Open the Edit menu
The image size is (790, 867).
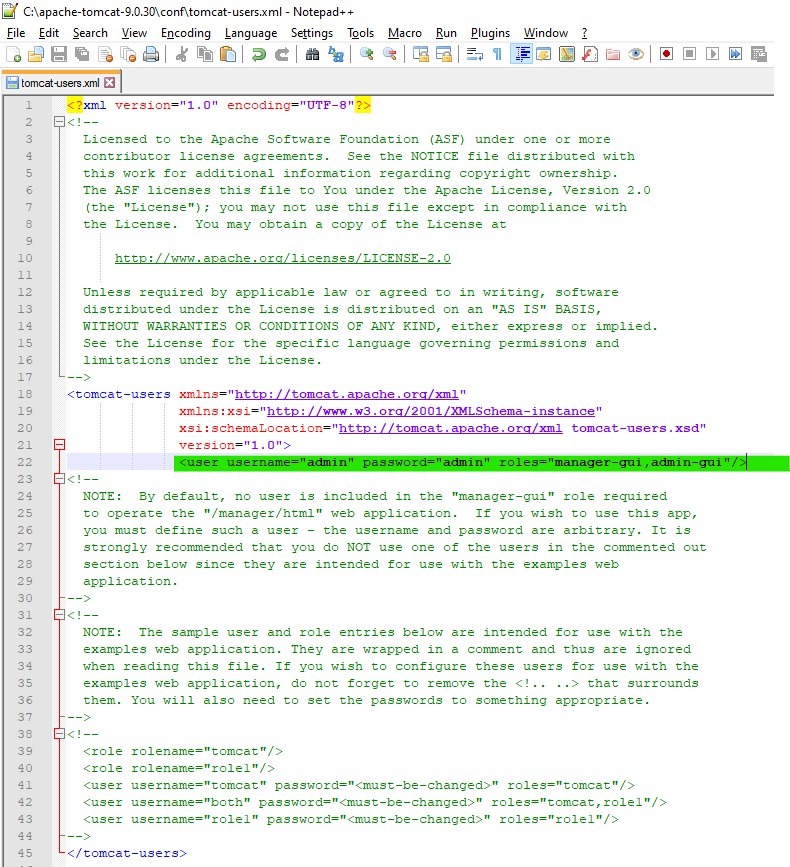tap(49, 33)
